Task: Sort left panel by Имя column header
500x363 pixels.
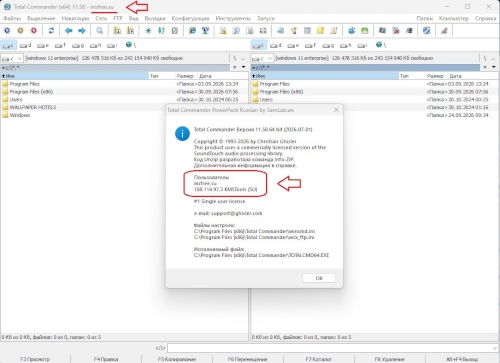Action: point(75,76)
